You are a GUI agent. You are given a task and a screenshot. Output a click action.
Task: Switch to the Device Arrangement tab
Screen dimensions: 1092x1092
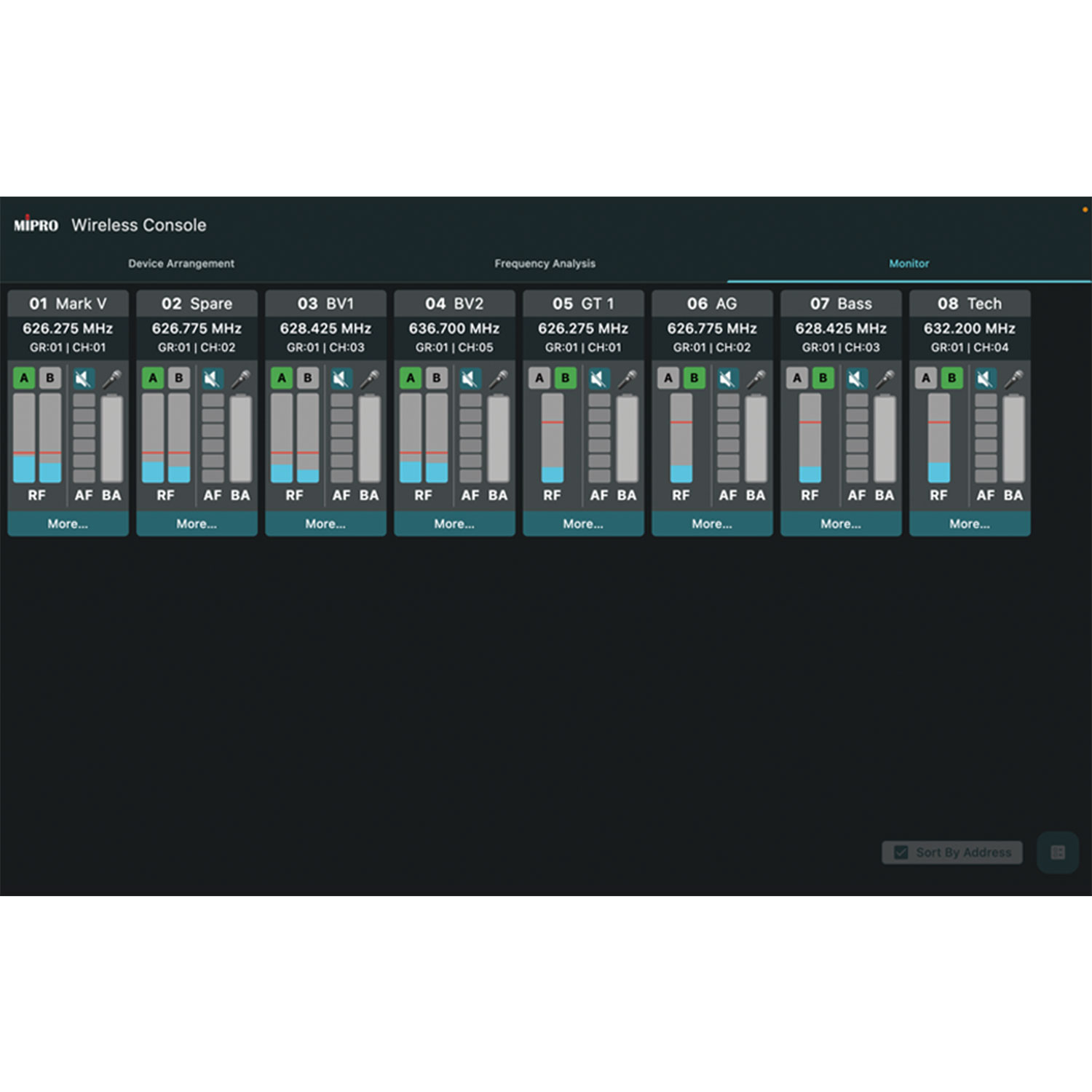(181, 264)
